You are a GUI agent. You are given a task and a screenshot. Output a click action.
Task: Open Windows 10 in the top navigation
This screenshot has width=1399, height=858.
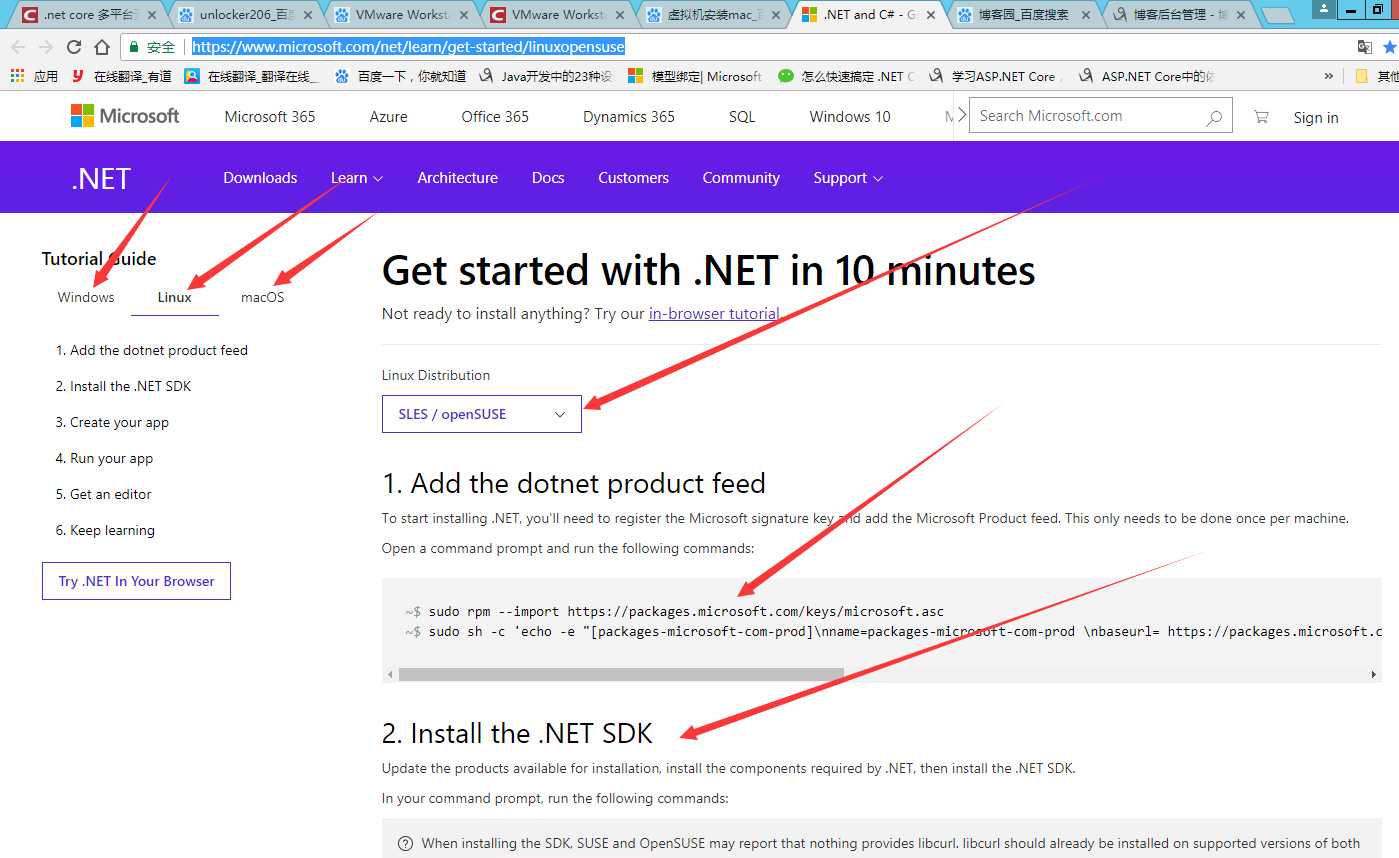point(850,117)
